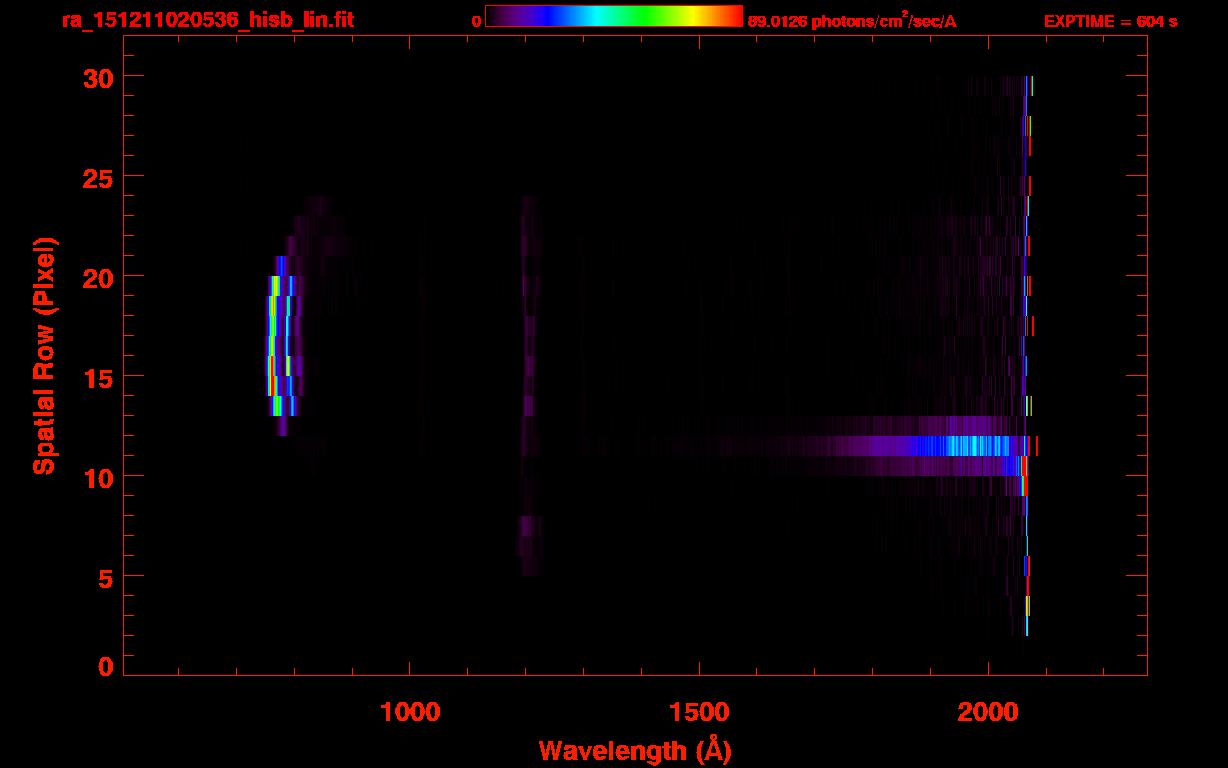Click the y-axis tick label 0
Viewport: 1228px width, 768px height.
[104, 667]
